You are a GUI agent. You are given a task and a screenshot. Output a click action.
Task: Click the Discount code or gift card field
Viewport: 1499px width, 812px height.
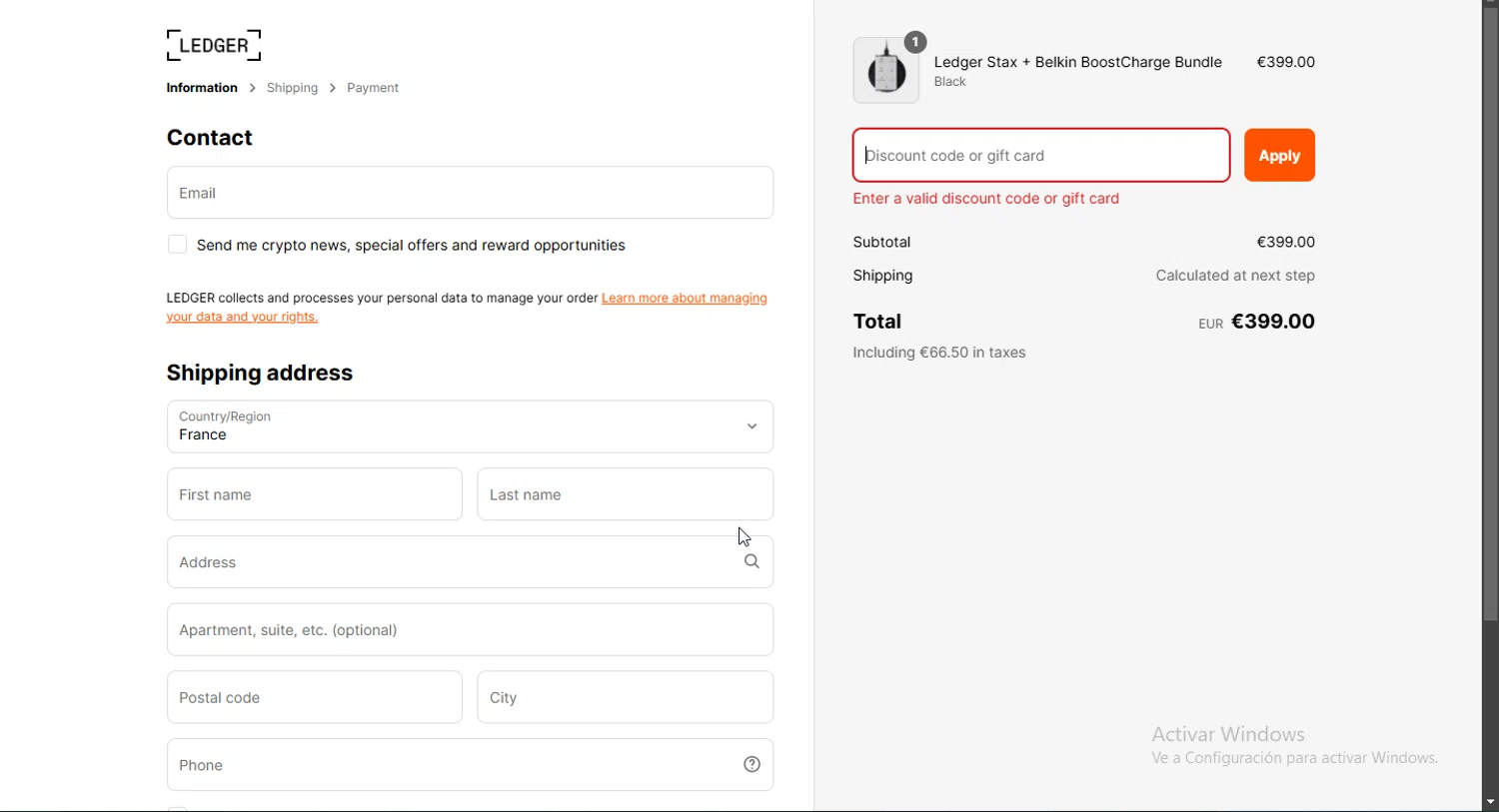[x=1041, y=156]
